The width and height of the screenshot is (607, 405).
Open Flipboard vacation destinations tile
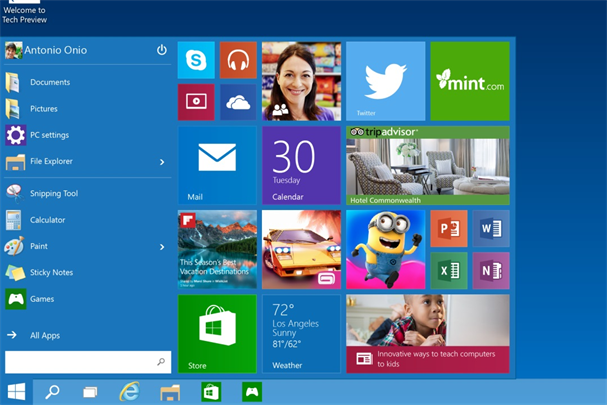coord(217,249)
